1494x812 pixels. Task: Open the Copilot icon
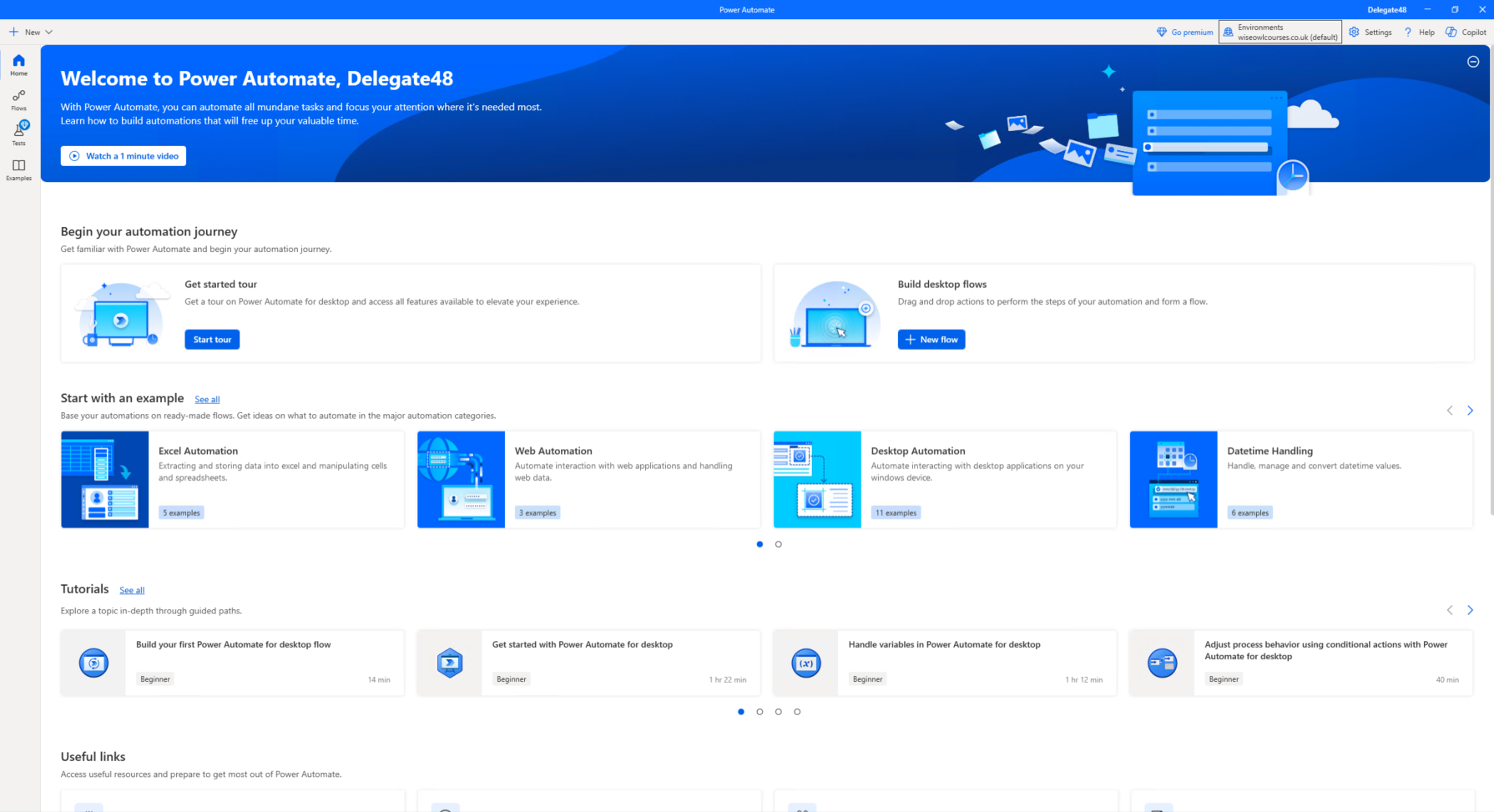pyautogui.click(x=1451, y=32)
